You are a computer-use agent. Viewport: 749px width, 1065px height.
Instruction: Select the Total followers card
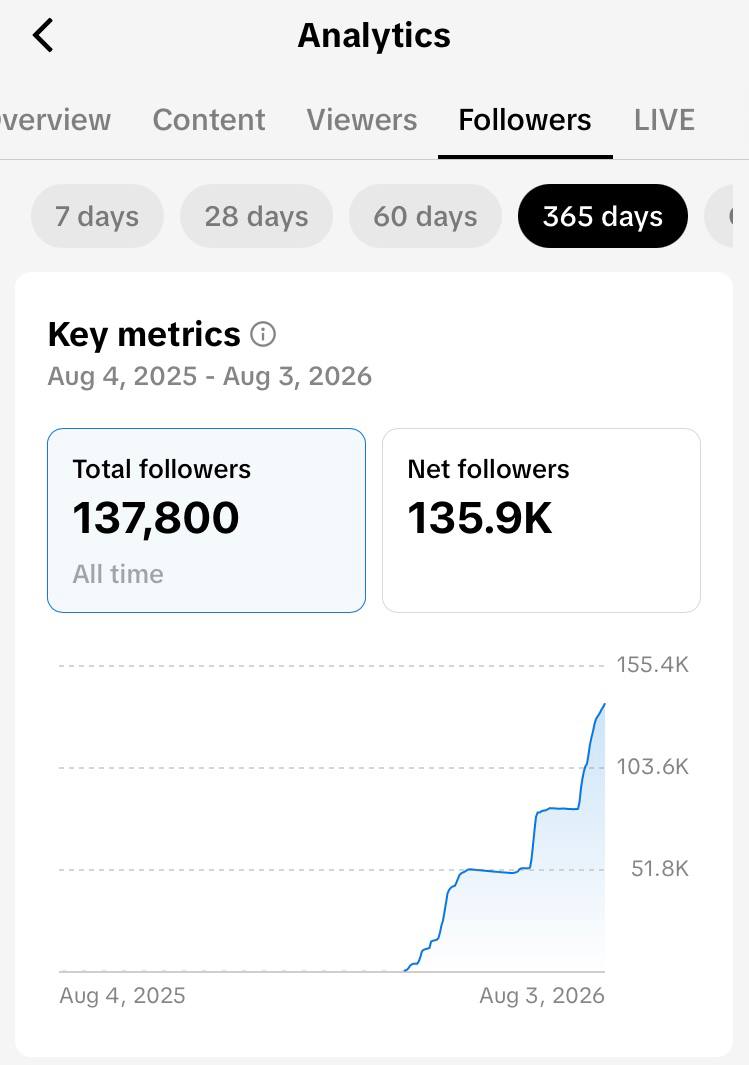click(206, 520)
